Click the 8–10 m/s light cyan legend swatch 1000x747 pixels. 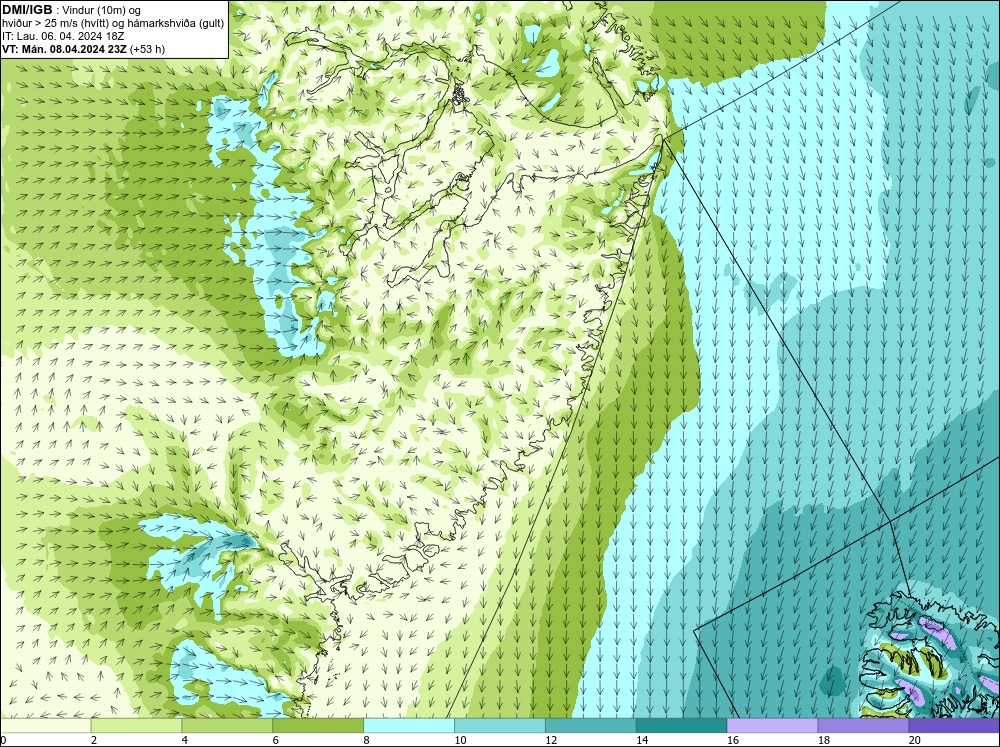(409, 725)
